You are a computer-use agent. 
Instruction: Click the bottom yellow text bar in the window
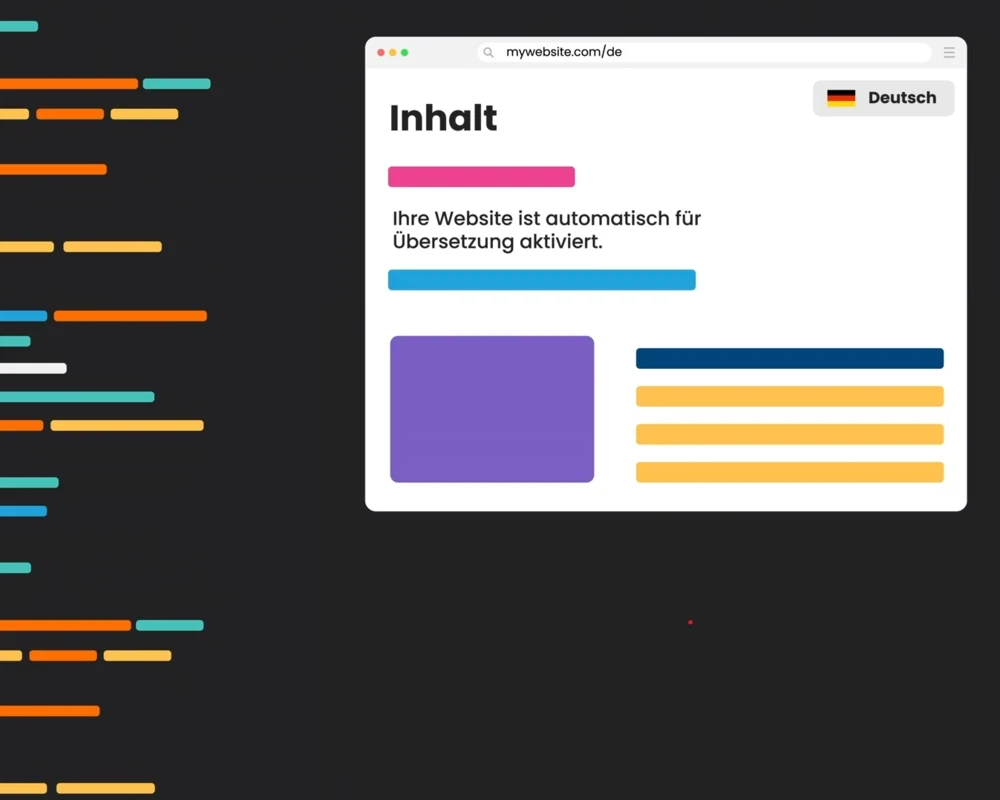pos(789,471)
